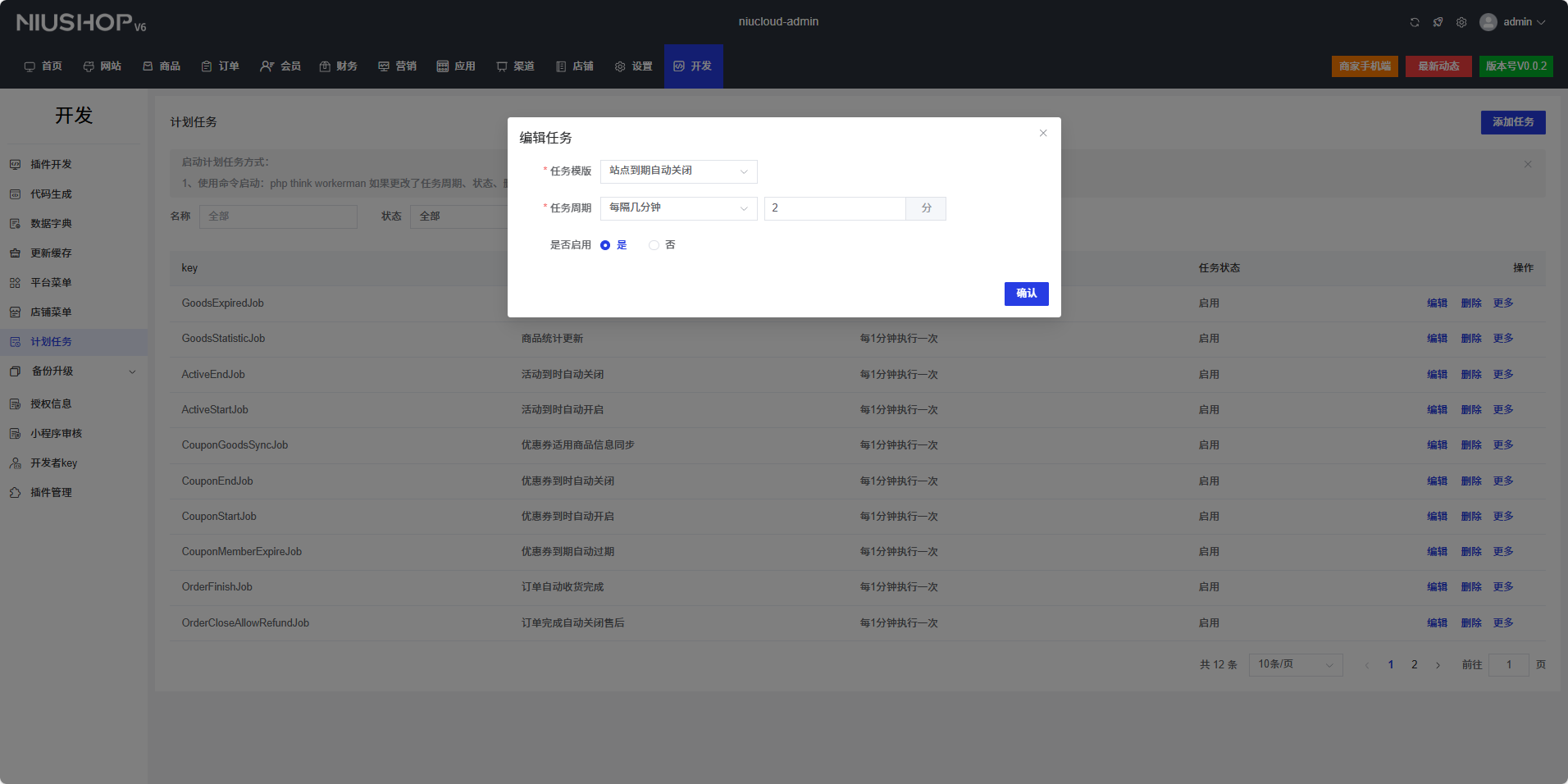Viewport: 1568px width, 784px height.
Task: Open code generation sidebar item
Action: (51, 194)
